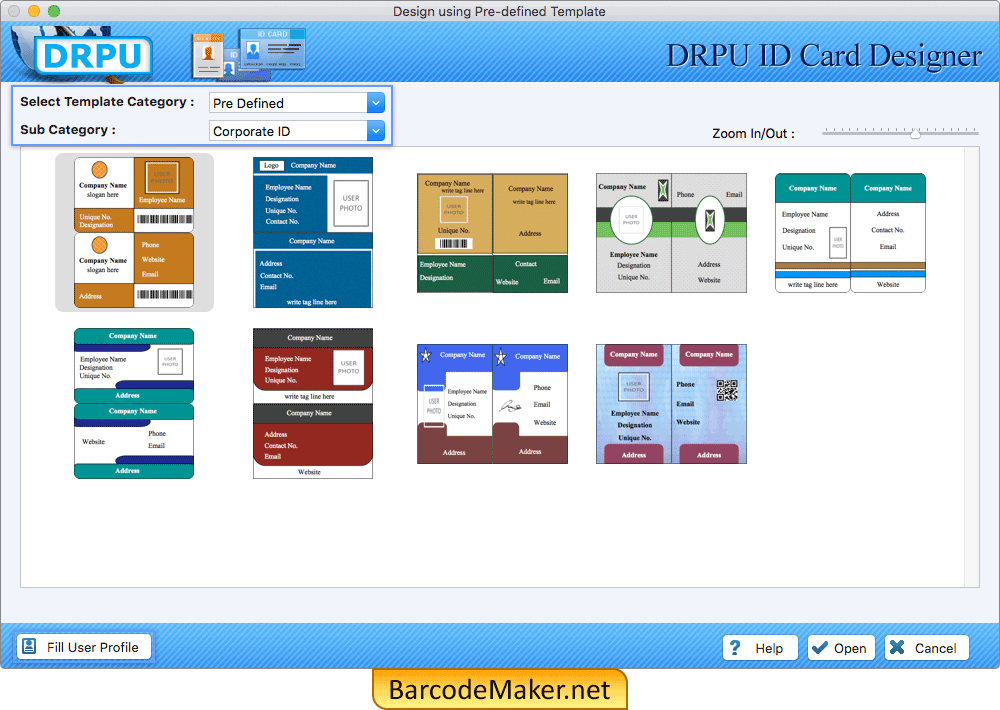Click the DRPU logo
The width and height of the screenshot is (1000, 710).
pos(93,55)
